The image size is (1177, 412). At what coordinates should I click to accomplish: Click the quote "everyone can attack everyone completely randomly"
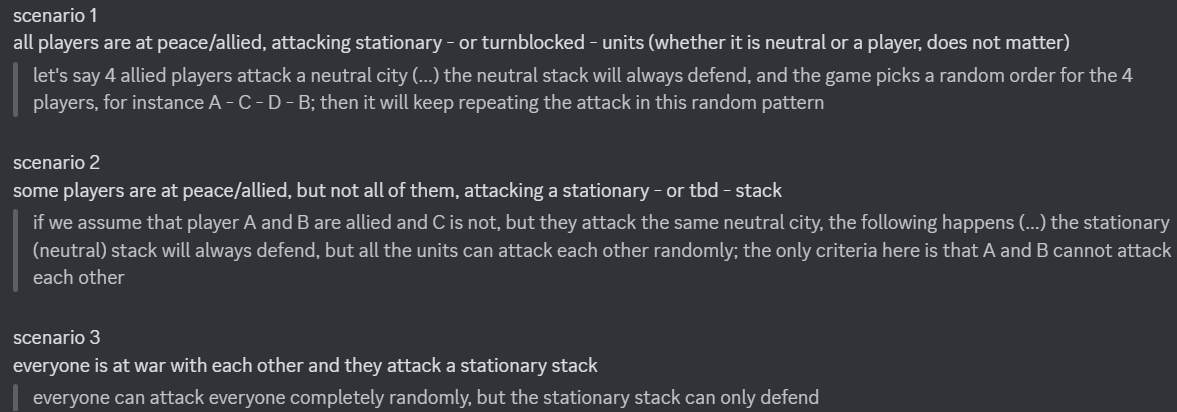point(426,398)
